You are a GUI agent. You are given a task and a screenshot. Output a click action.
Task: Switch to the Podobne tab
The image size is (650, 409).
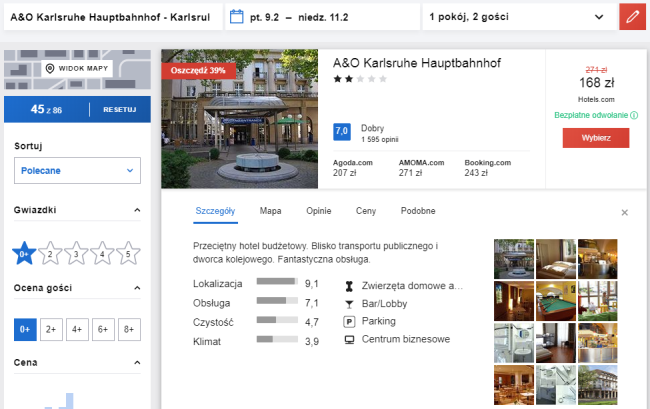(x=418, y=211)
